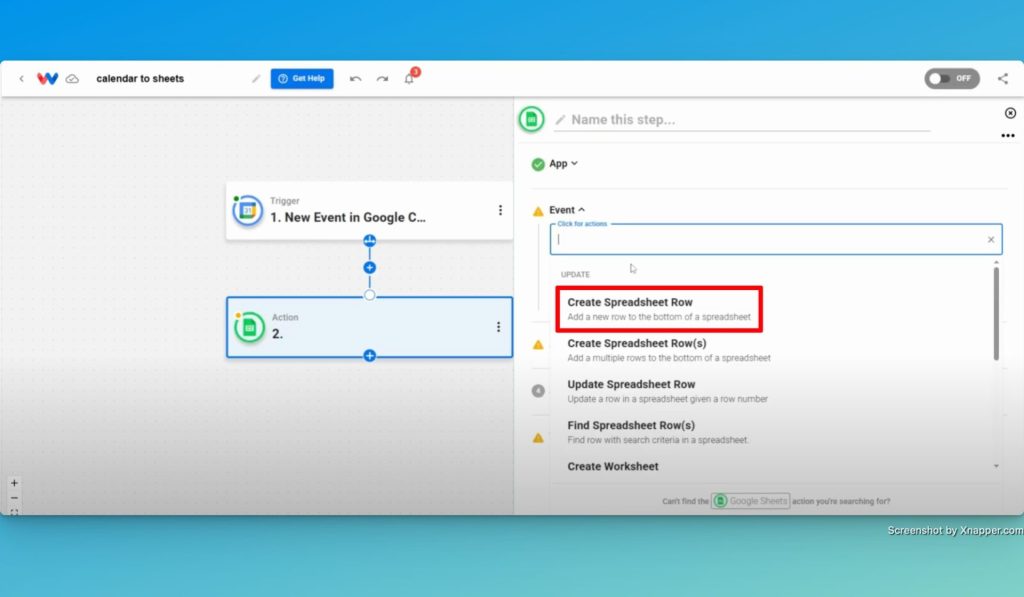The width and height of the screenshot is (1024, 597).
Task: Zoom out on the canvas
Action: pos(14,498)
